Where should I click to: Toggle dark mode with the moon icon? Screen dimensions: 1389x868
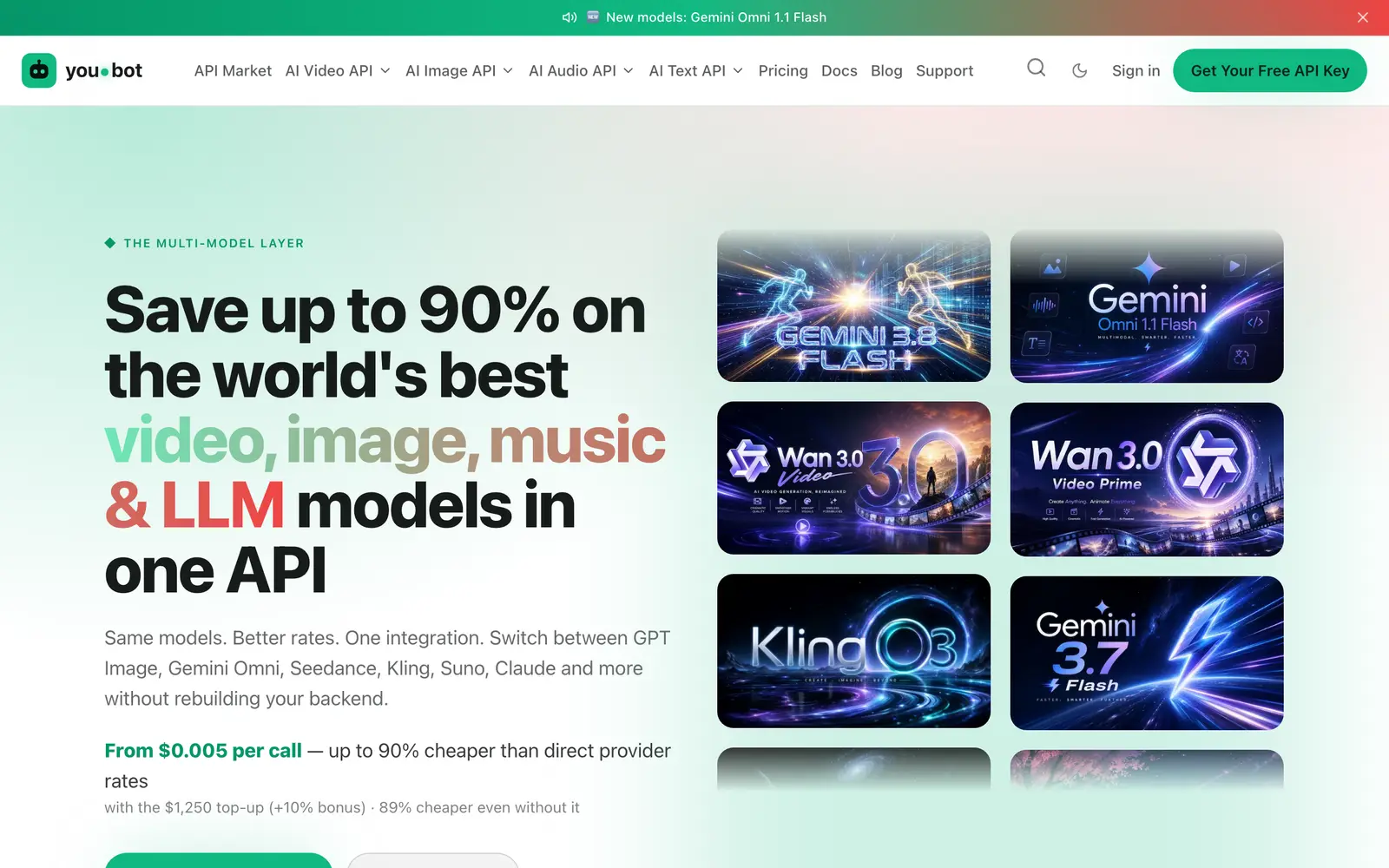pos(1080,70)
